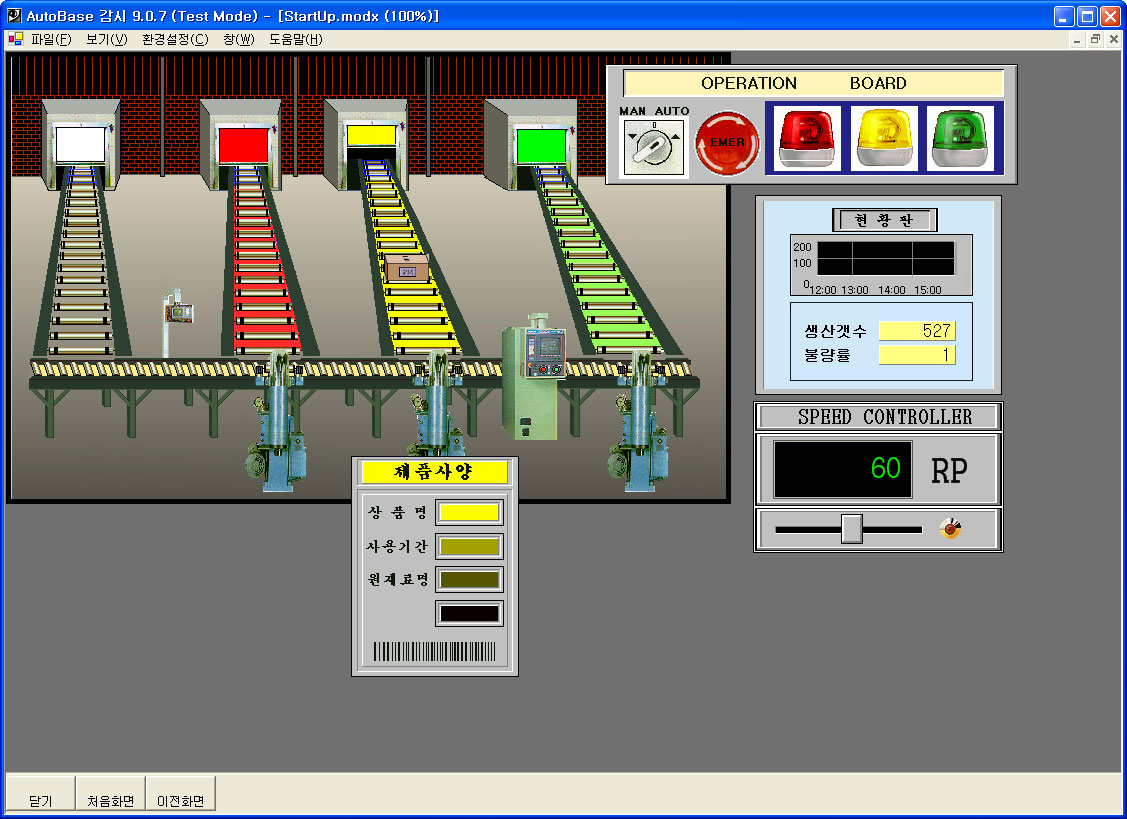This screenshot has height=819, width=1127.
Task: Click the cardboard box on yellow conveyor
Action: pyautogui.click(x=407, y=267)
